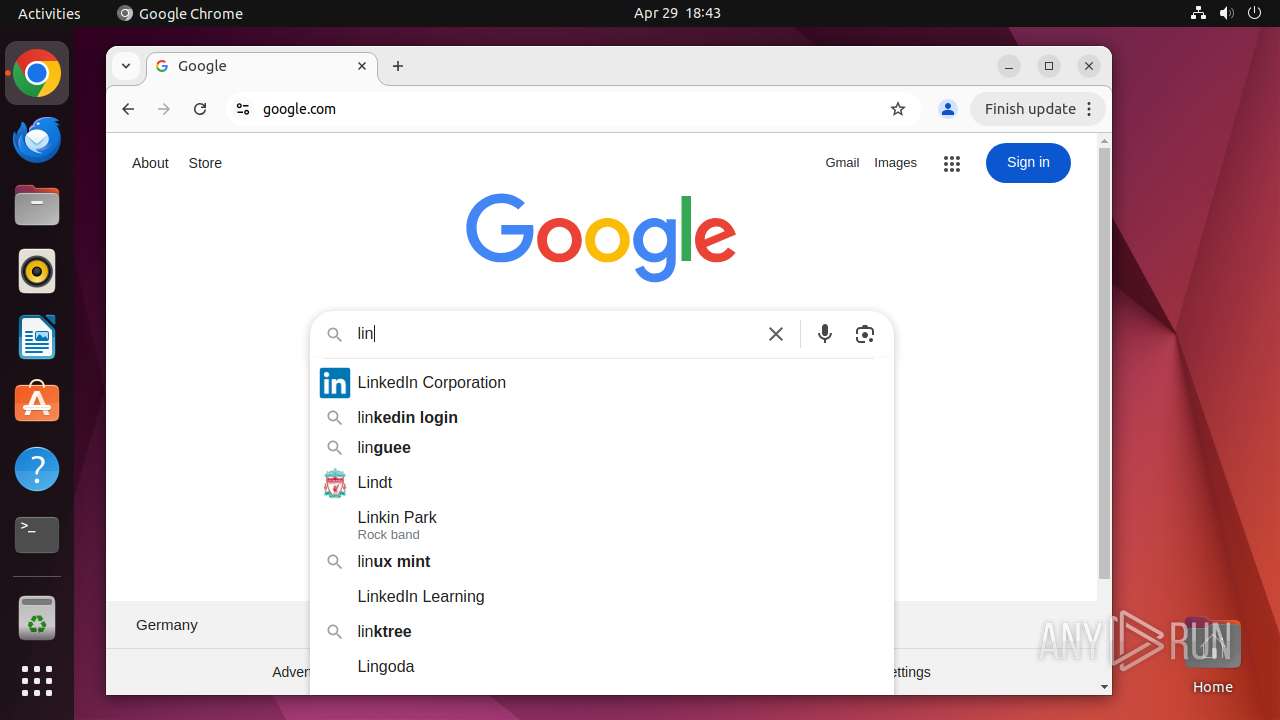Launch Terminal from the dock

[x=37, y=535]
